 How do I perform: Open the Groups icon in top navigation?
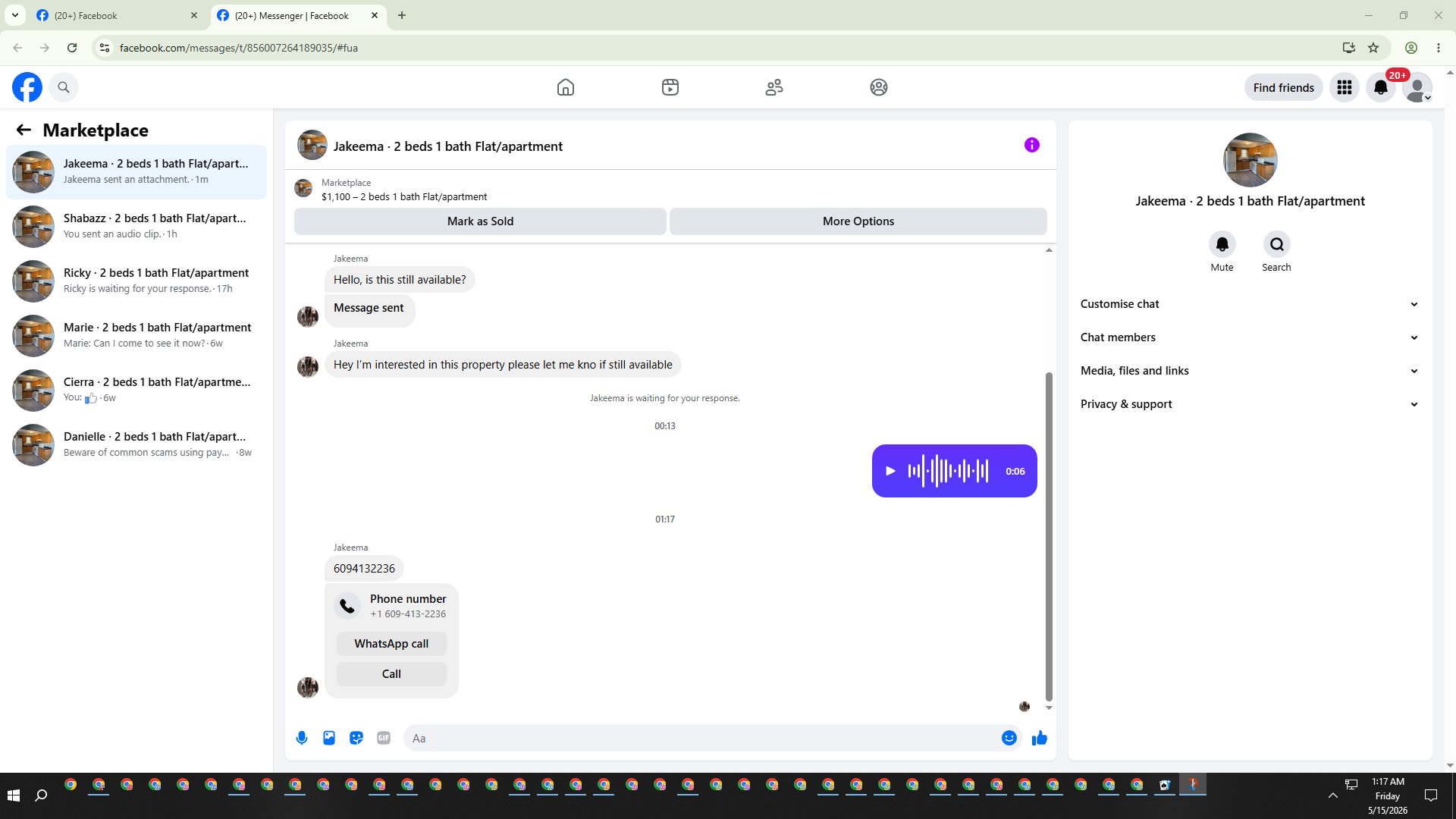coord(879,87)
